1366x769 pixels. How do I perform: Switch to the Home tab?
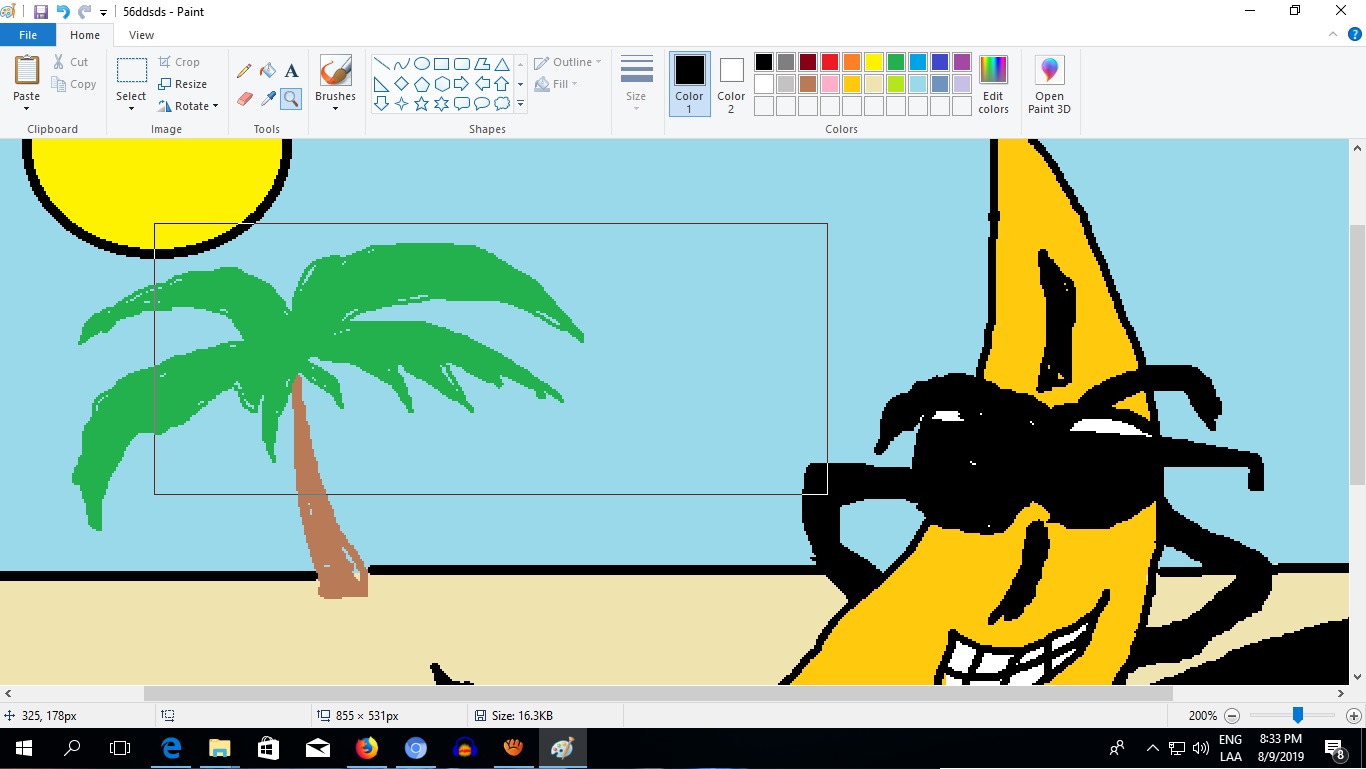[x=85, y=35]
